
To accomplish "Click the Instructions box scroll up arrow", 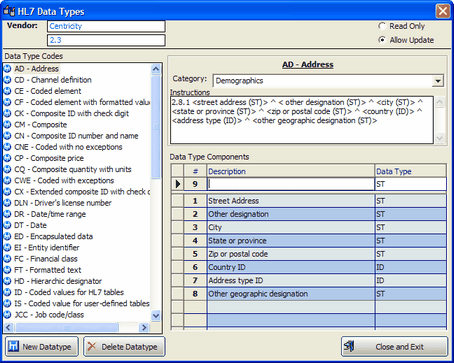I will pos(440,102).
